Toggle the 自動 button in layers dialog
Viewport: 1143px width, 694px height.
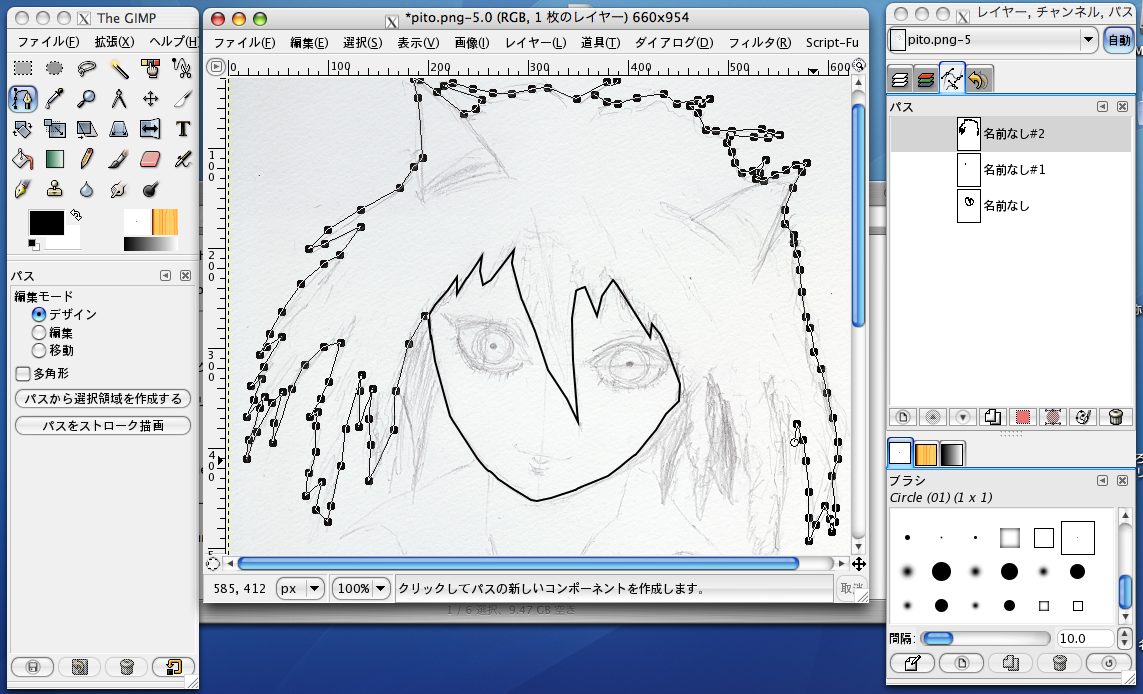(x=1119, y=40)
